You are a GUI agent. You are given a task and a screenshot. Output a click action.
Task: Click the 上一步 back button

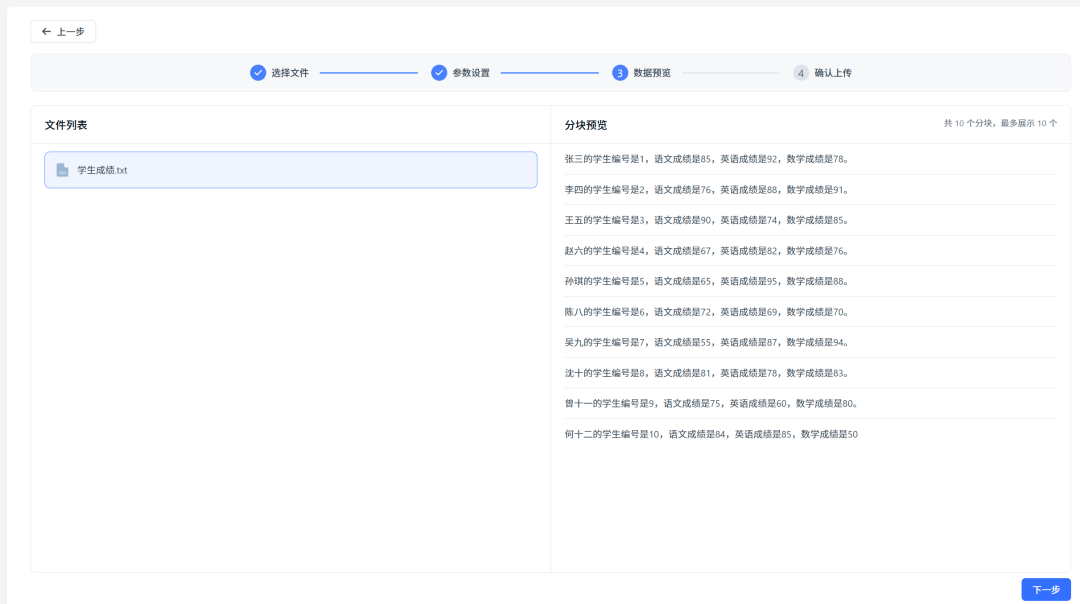pos(63,32)
